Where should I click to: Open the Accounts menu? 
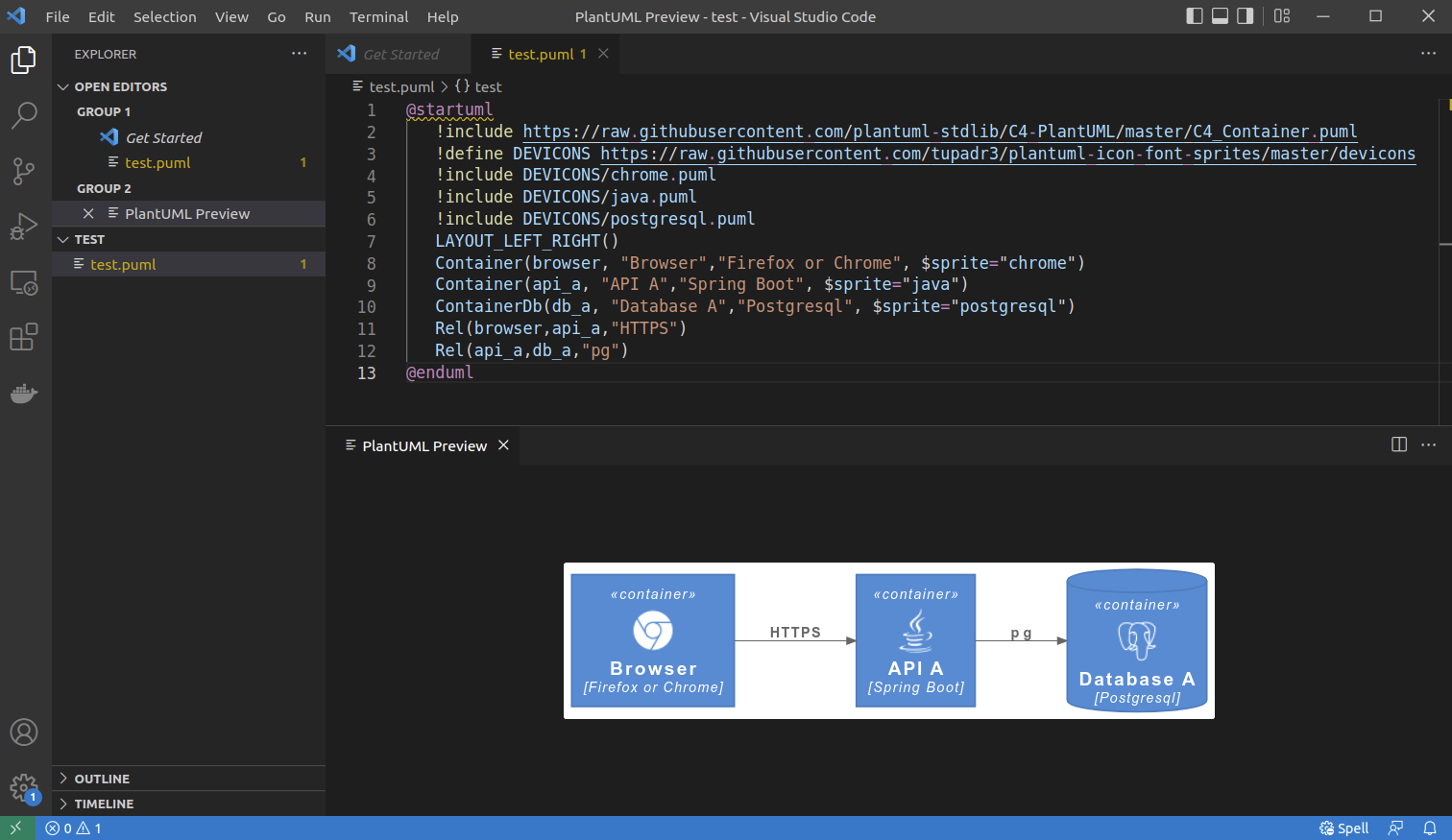[x=24, y=732]
